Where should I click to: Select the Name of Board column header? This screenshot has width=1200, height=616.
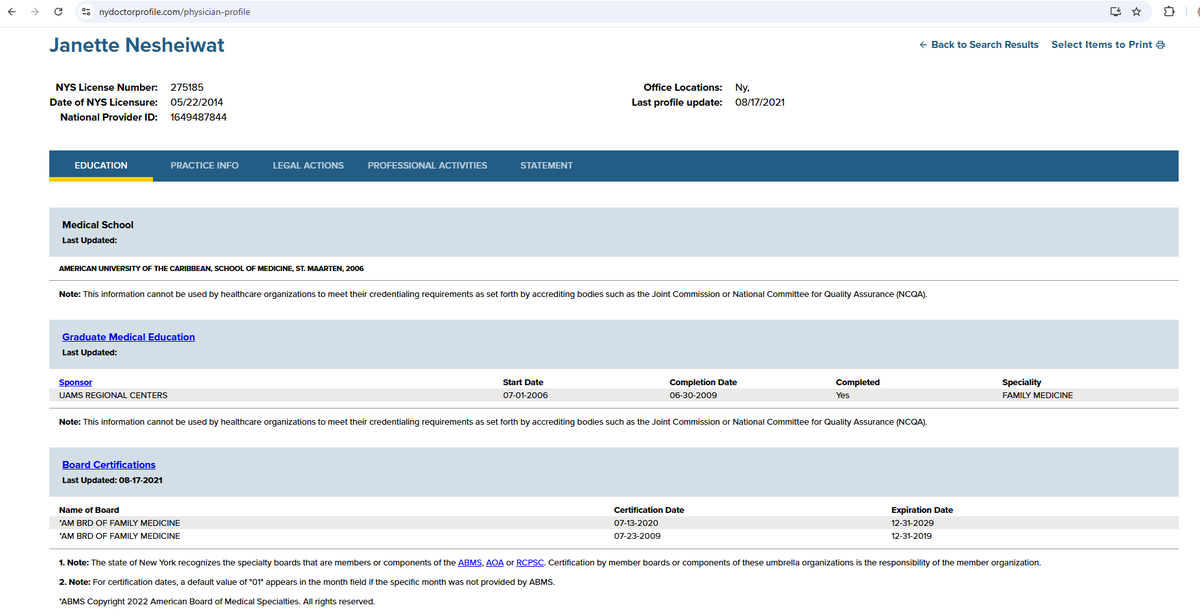pos(89,510)
